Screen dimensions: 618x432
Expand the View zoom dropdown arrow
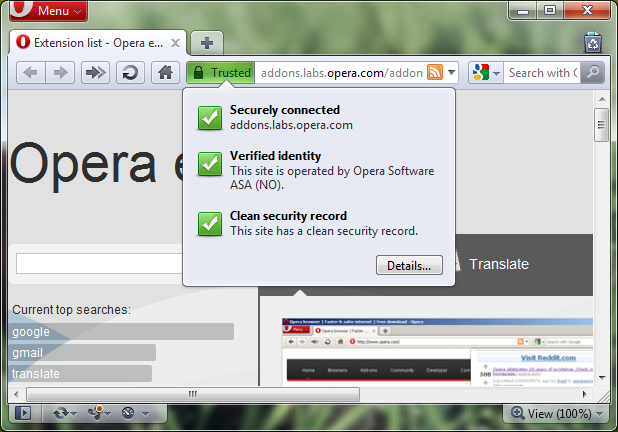click(600, 414)
